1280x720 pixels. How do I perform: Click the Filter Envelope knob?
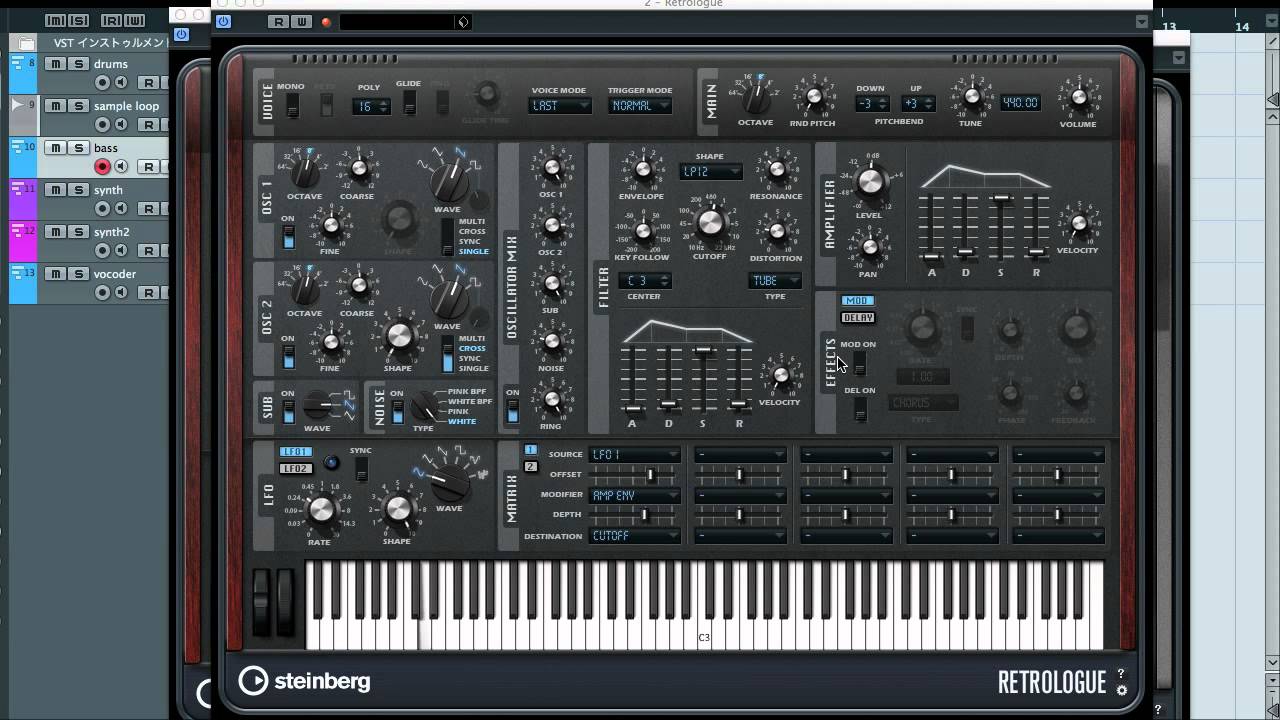click(642, 170)
